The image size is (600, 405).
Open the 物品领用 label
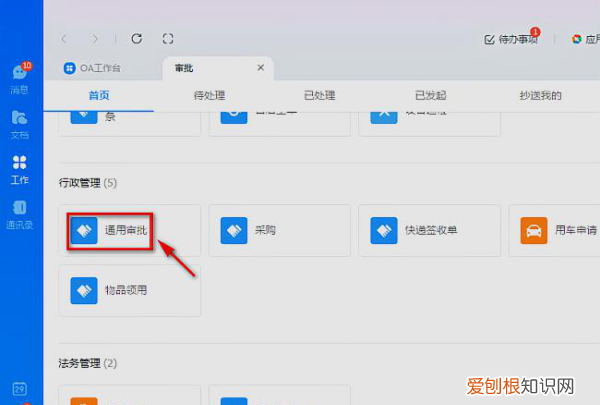point(126,290)
